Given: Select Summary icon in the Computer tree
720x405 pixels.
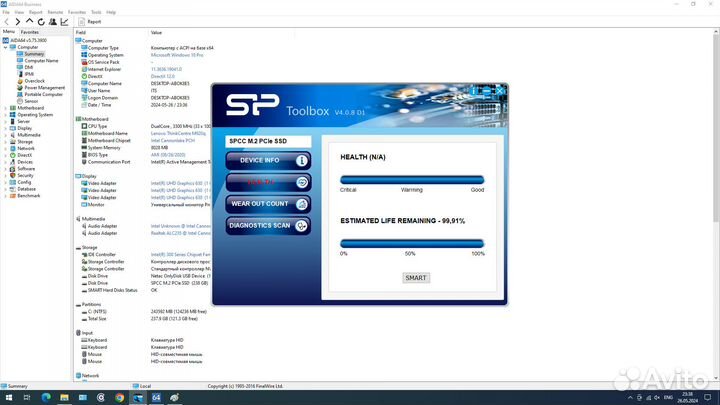Looking at the screenshot, I should coord(20,54).
